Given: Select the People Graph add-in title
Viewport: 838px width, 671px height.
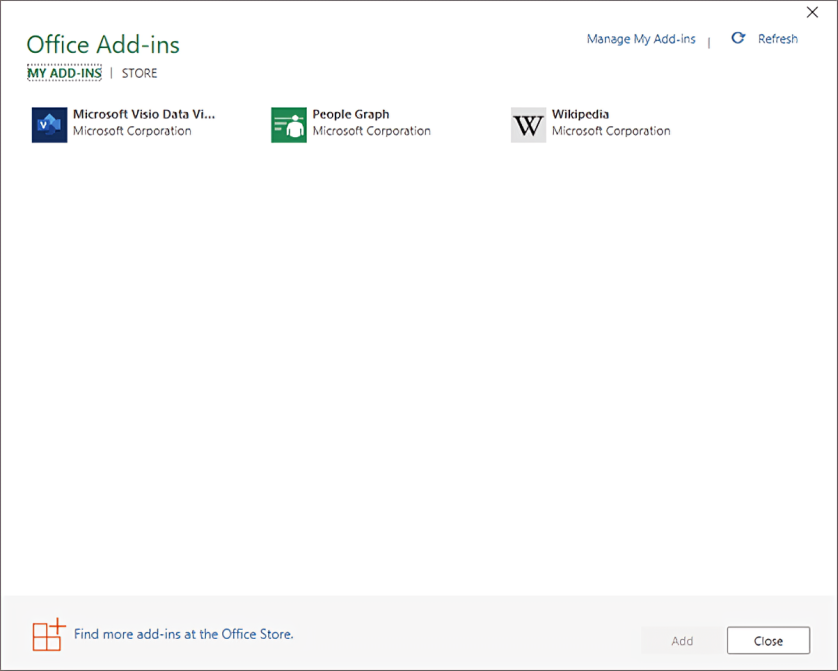Looking at the screenshot, I should 351,115.
